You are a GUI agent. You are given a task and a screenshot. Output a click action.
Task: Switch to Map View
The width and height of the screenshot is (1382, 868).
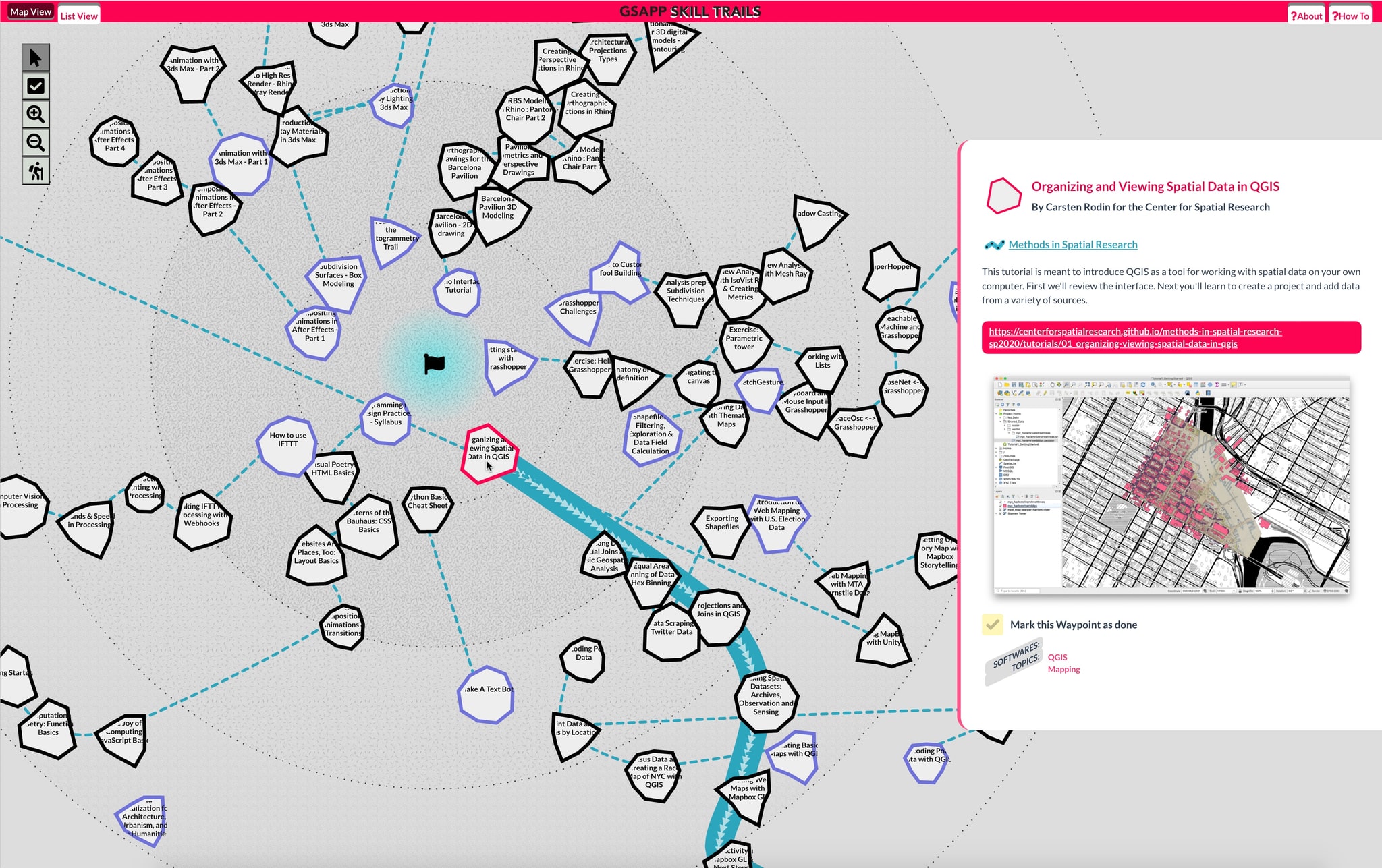[29, 11]
